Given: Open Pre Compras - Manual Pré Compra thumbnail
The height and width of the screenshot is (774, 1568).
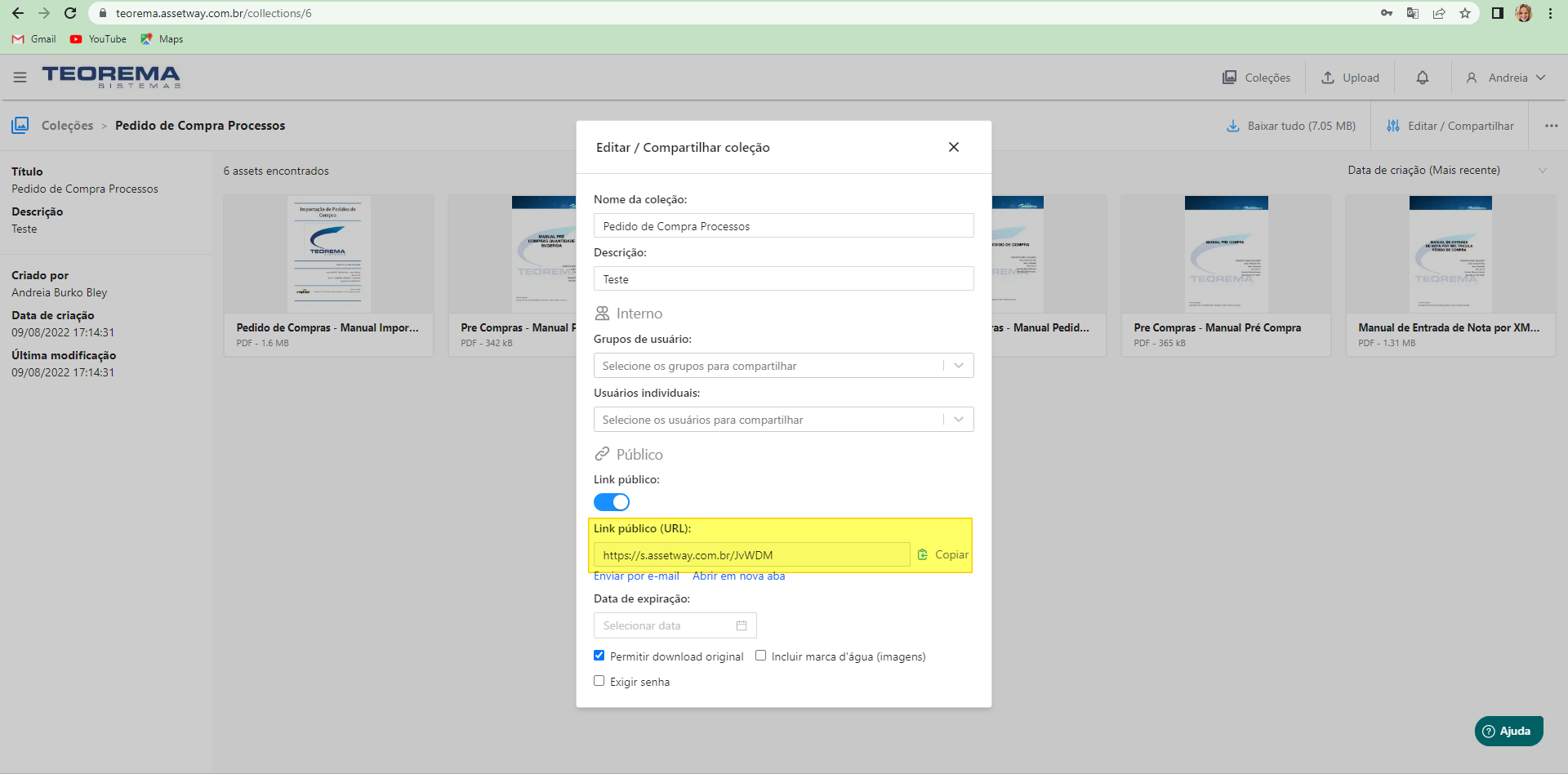Looking at the screenshot, I should coord(1226,254).
